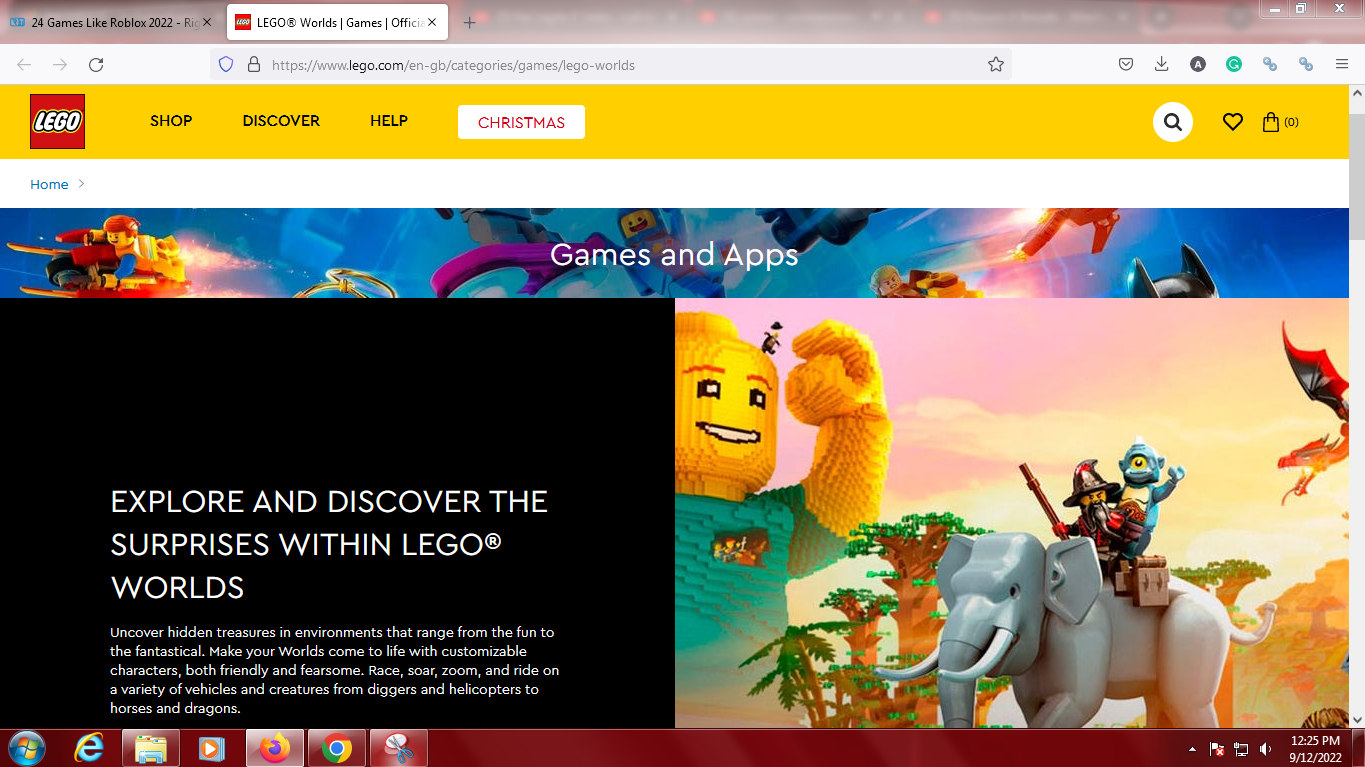The height and width of the screenshot is (767, 1365).
Task: Click the Grammarly extension icon
Action: click(1234, 65)
